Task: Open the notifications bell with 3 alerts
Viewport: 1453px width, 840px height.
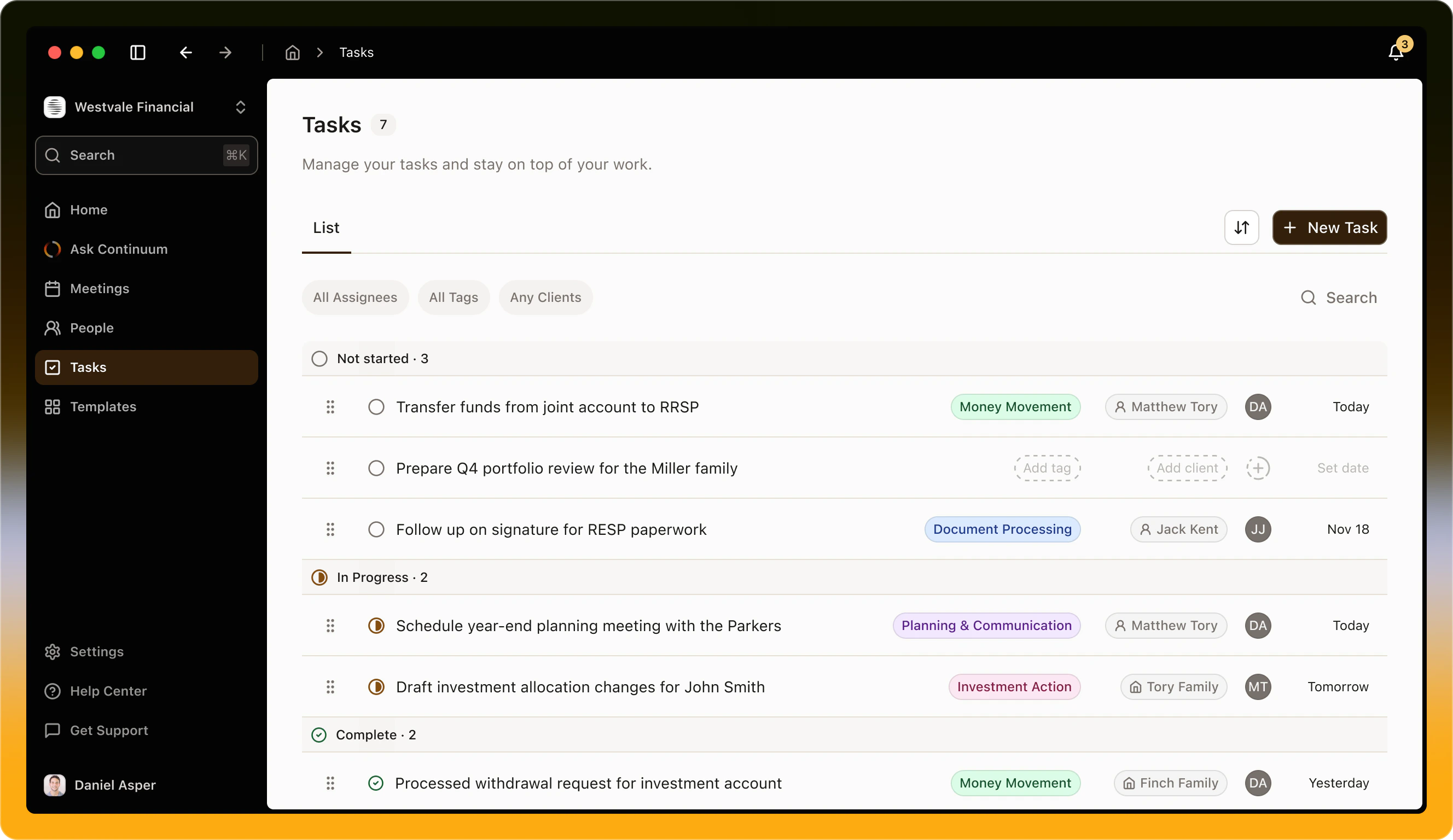Action: point(1396,52)
